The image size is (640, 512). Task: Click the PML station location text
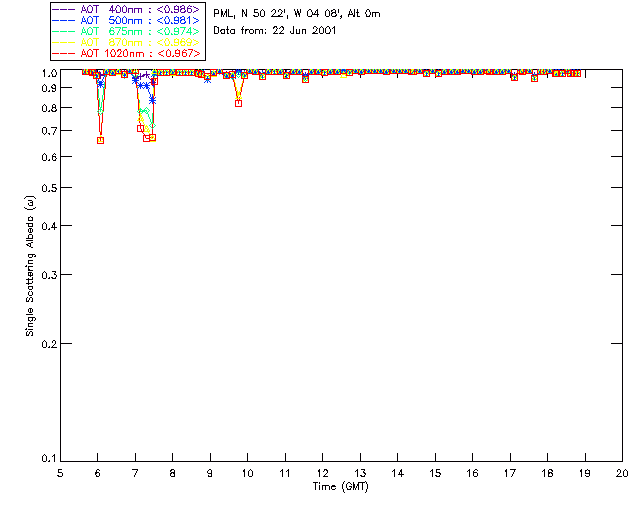pyautogui.click(x=297, y=13)
